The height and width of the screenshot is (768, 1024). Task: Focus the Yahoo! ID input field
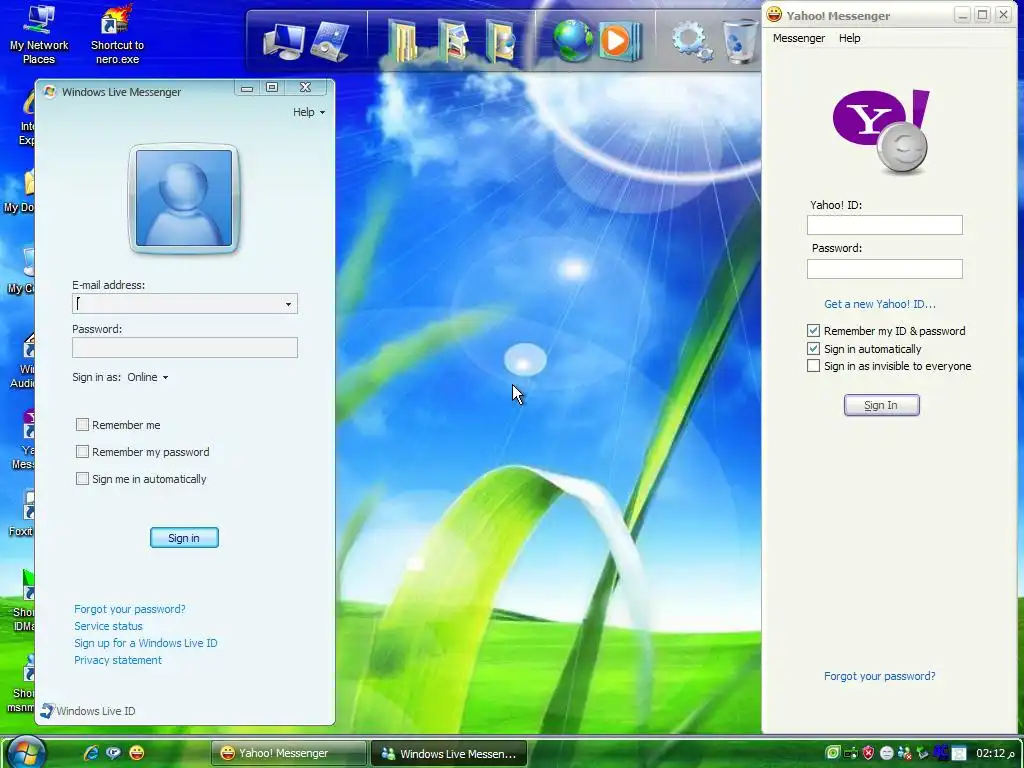coord(884,225)
